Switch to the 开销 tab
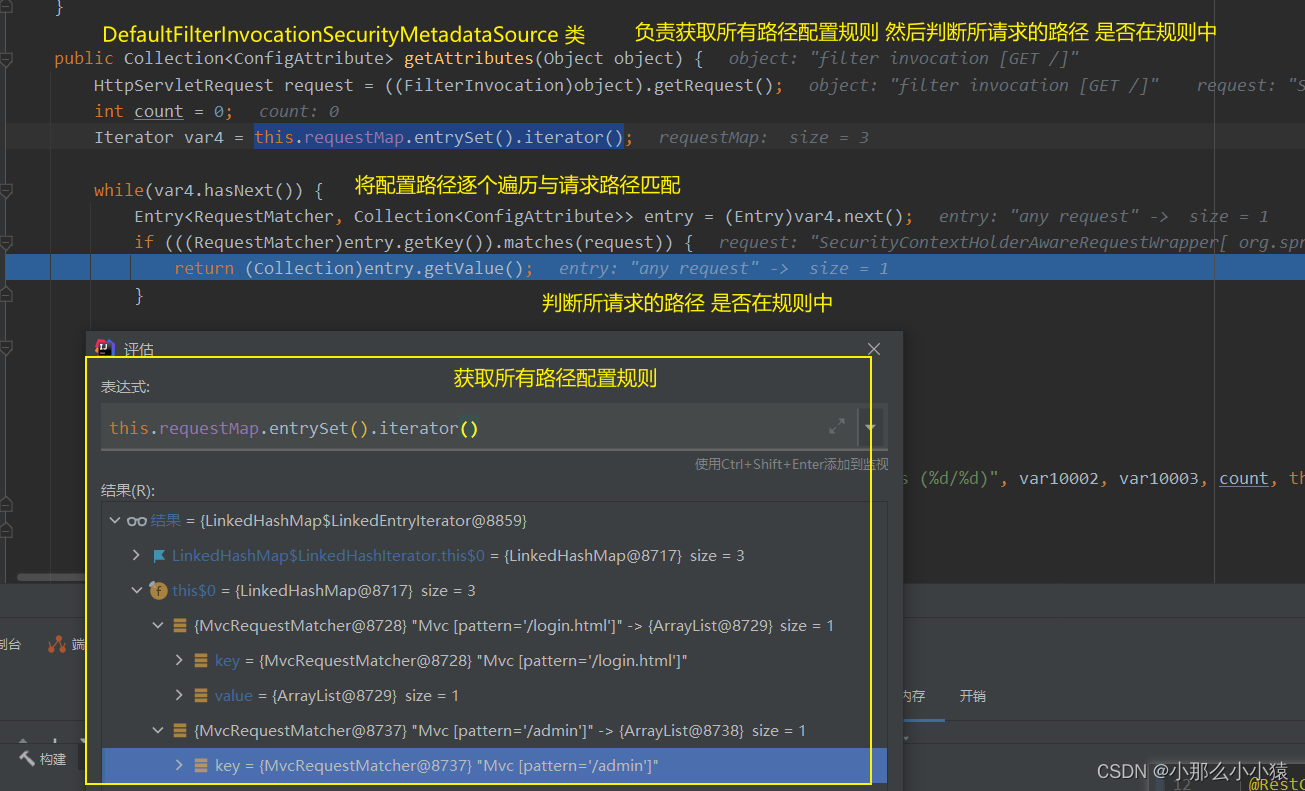Viewport: 1305px width, 791px height. (972, 696)
